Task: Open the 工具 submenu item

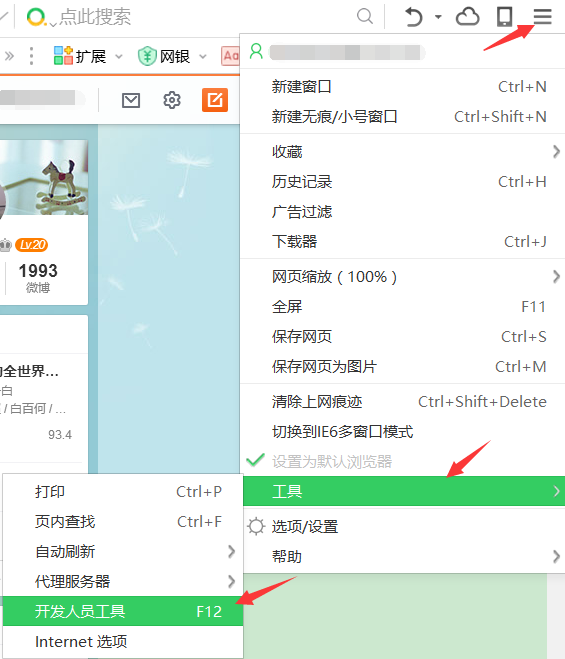Action: tap(404, 491)
